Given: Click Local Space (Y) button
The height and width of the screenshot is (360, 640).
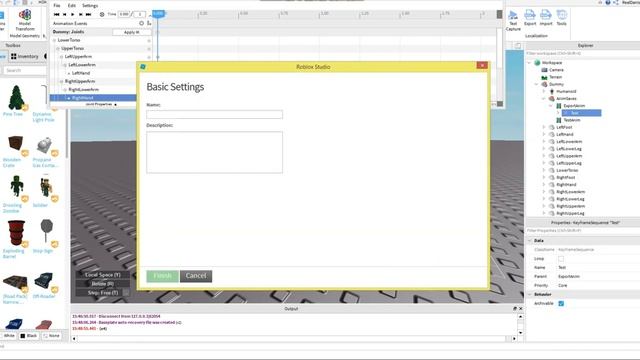Looking at the screenshot, I should [x=102, y=275].
